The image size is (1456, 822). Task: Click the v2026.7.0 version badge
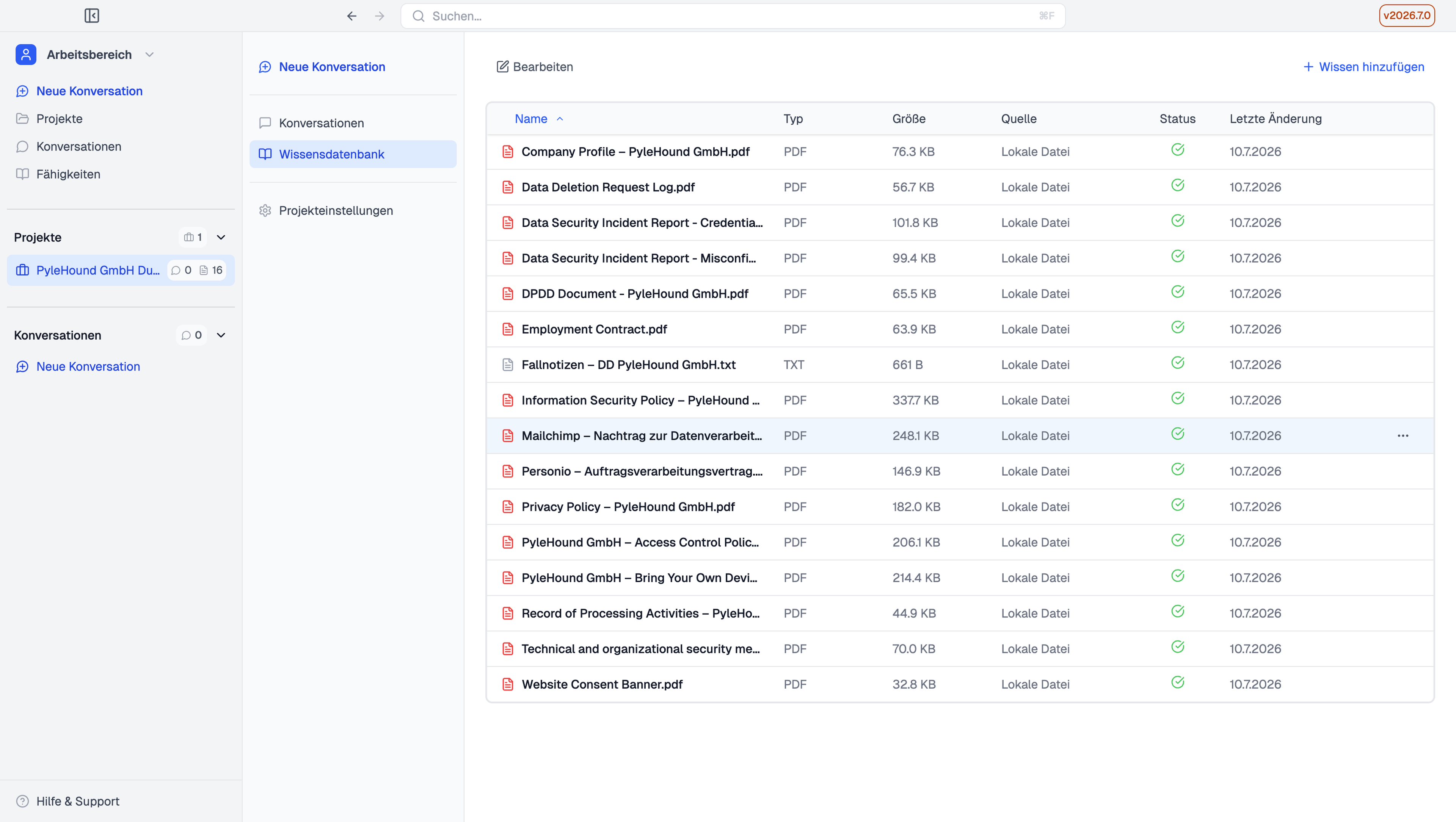pyautogui.click(x=1407, y=16)
